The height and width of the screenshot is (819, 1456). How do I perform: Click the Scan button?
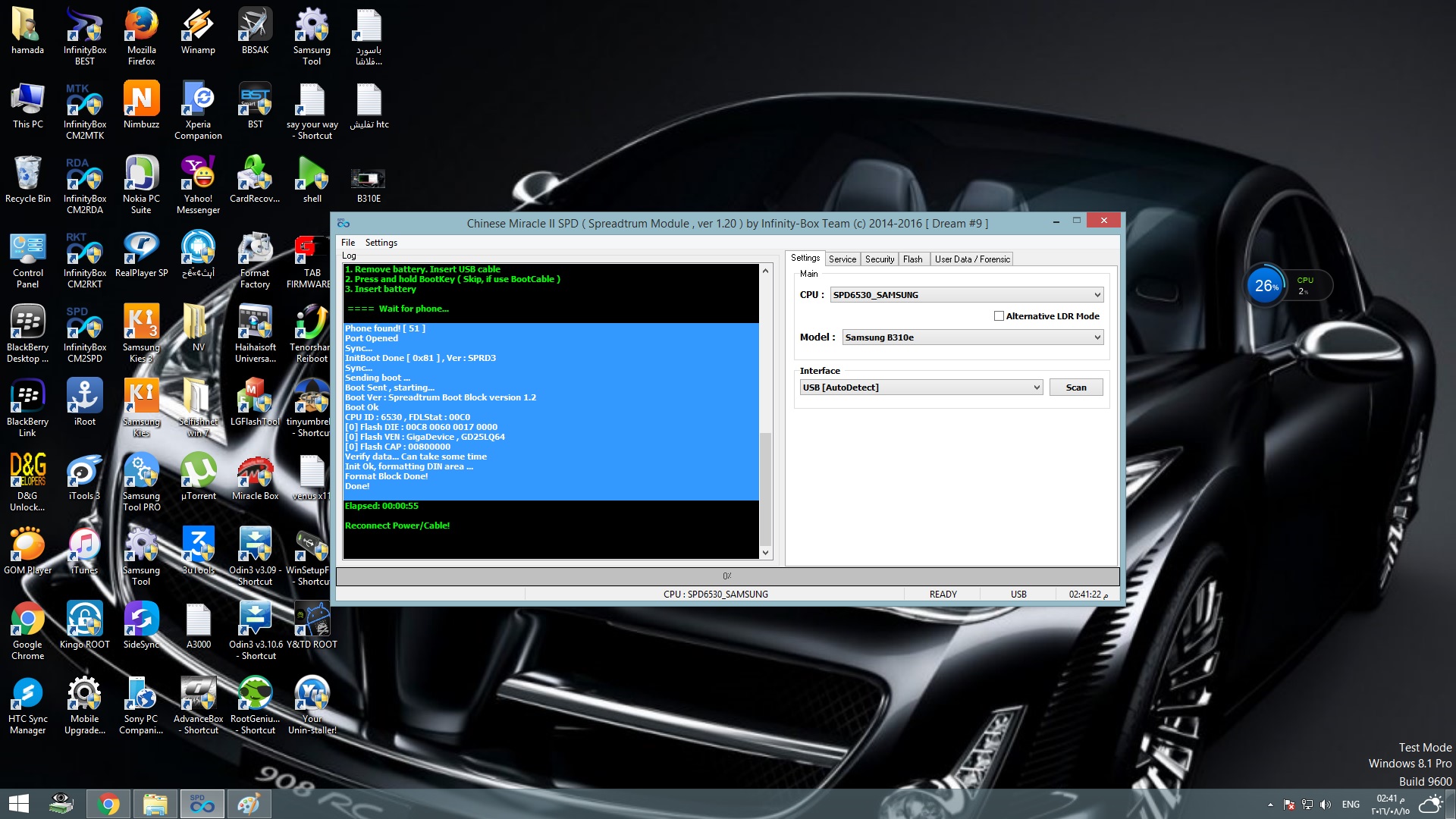[x=1075, y=388]
